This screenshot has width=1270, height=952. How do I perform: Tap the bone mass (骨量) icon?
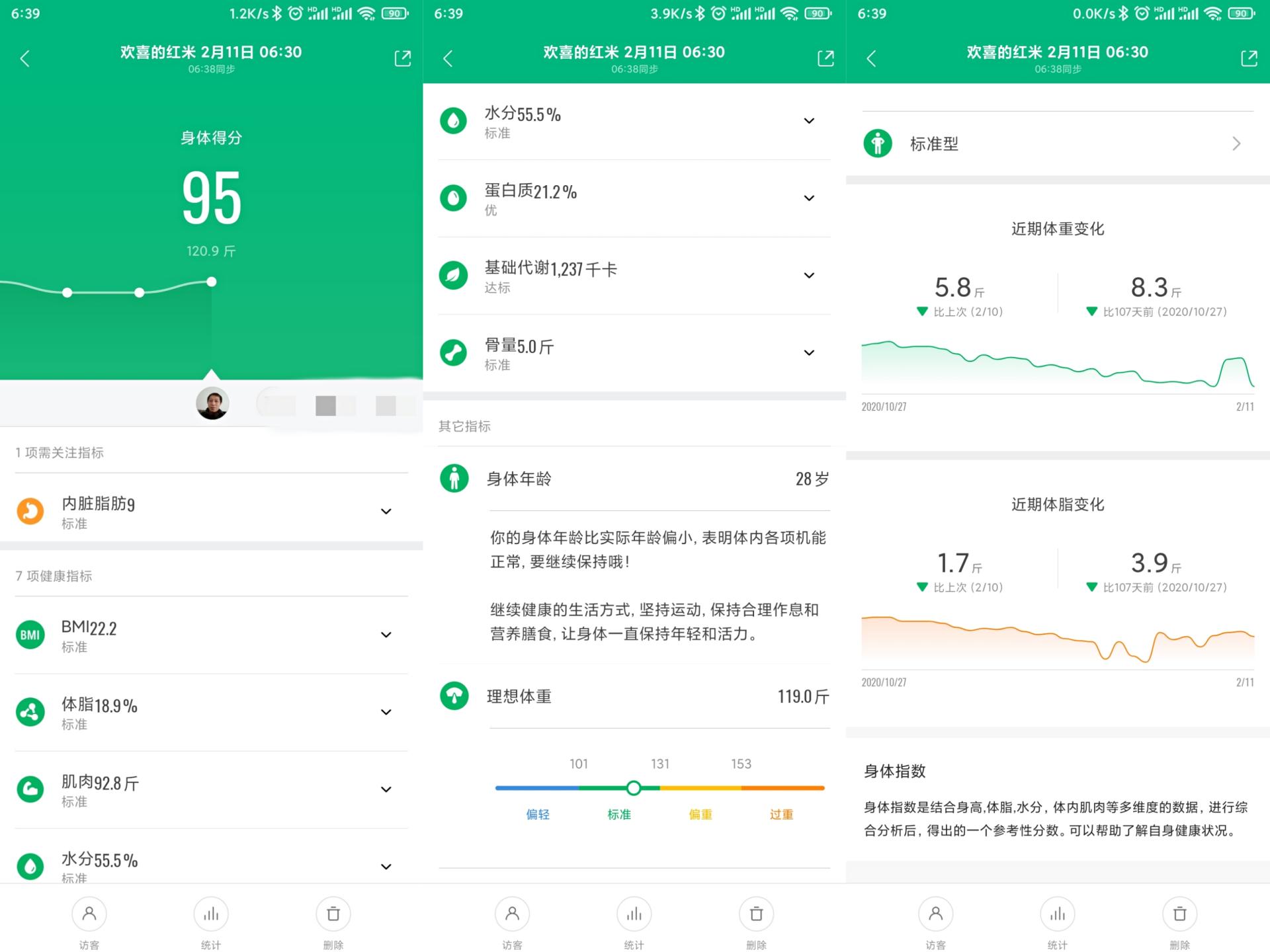click(x=454, y=352)
